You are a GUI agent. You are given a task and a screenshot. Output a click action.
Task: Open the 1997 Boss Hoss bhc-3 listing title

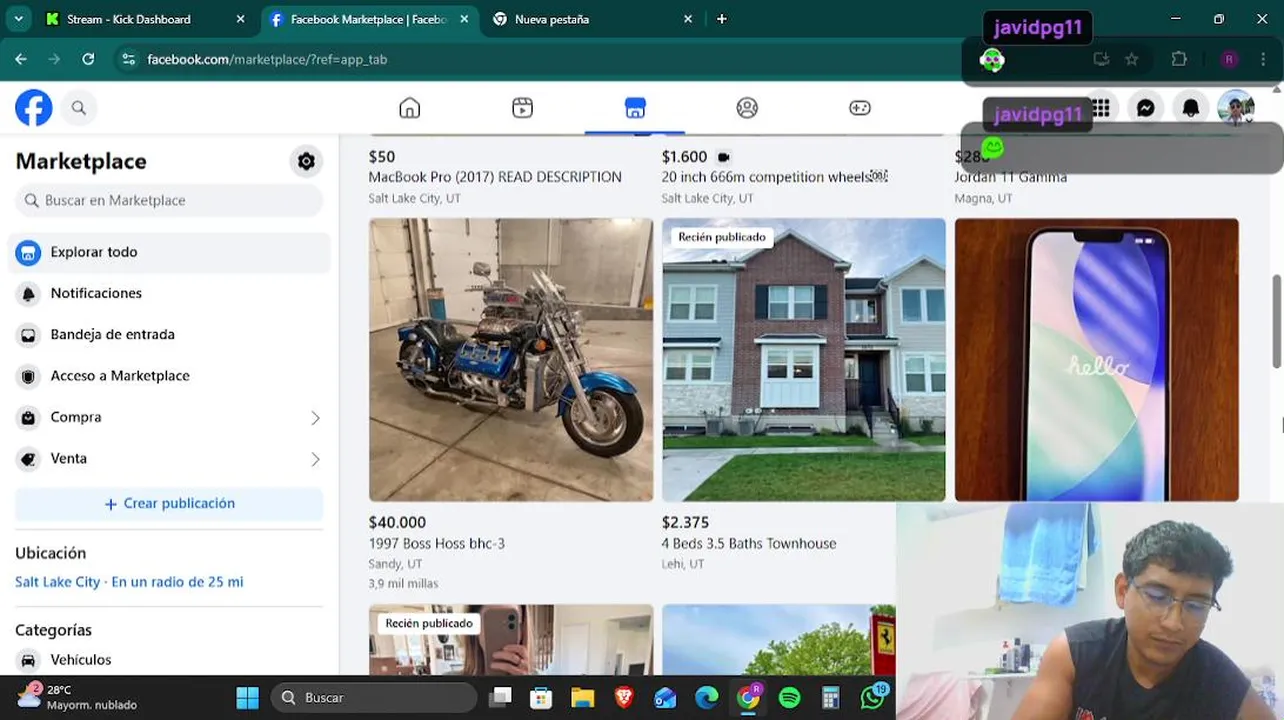pos(436,543)
